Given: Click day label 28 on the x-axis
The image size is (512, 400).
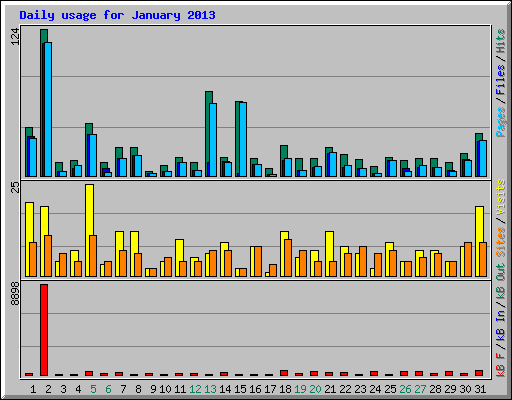Looking at the screenshot, I should point(435,389).
